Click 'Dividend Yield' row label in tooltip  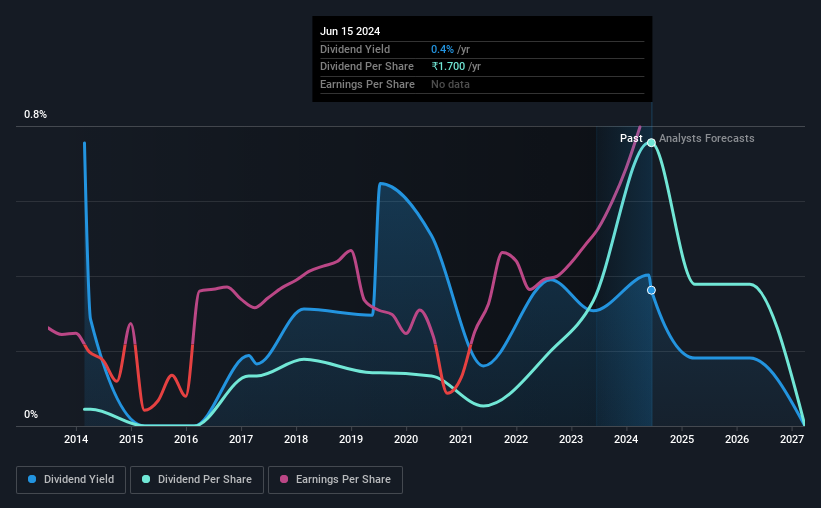click(x=355, y=49)
